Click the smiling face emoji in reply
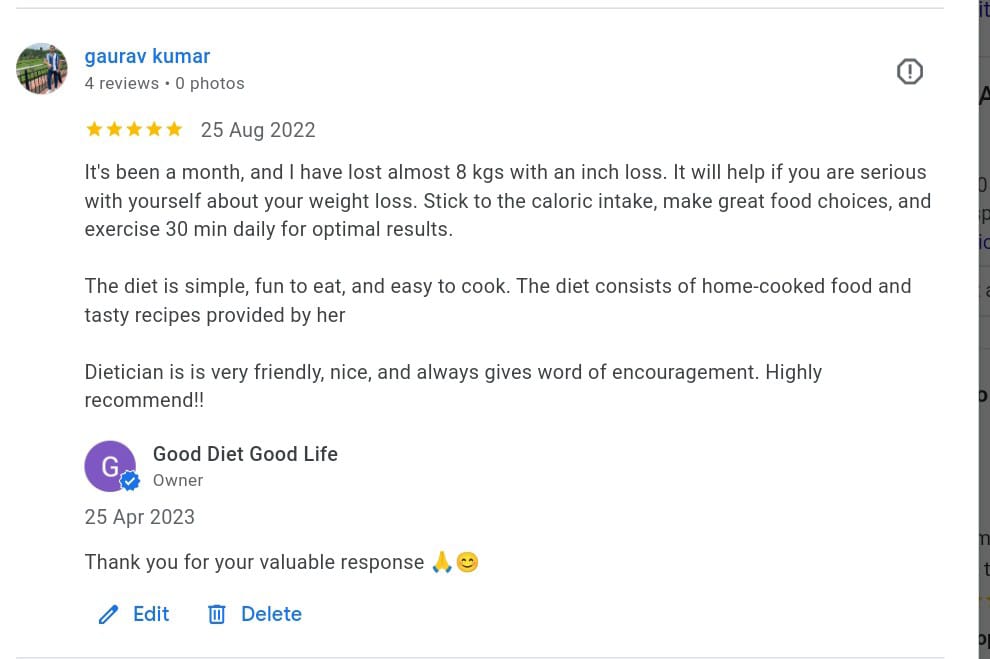The width and height of the screenshot is (990, 659). click(467, 562)
